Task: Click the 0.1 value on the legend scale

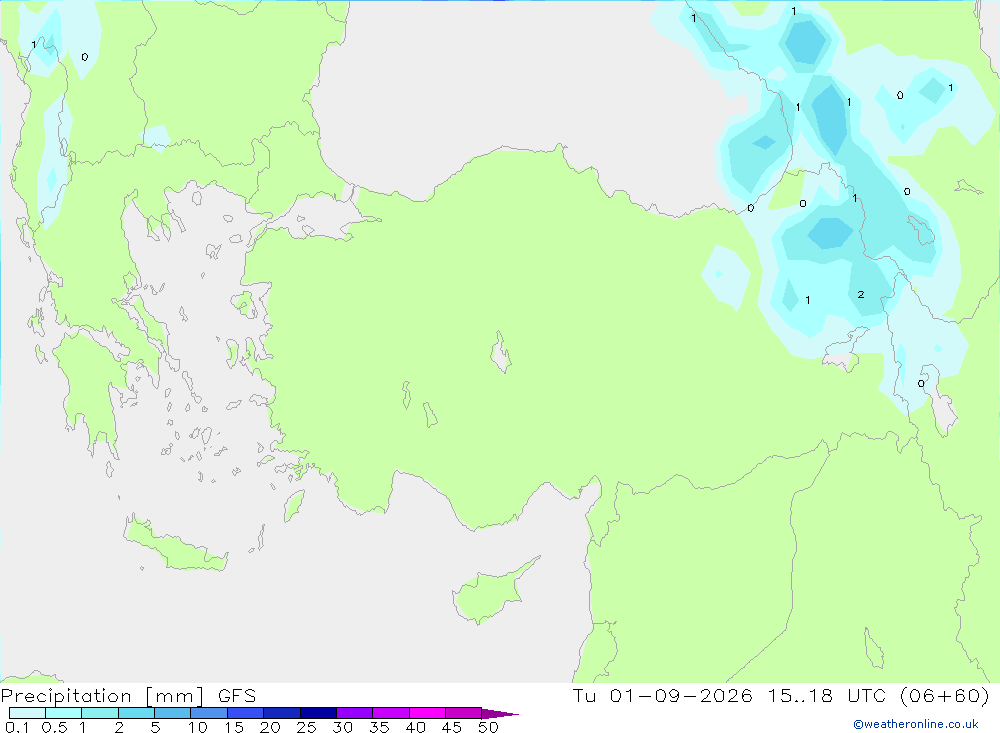Action: click(x=17, y=727)
